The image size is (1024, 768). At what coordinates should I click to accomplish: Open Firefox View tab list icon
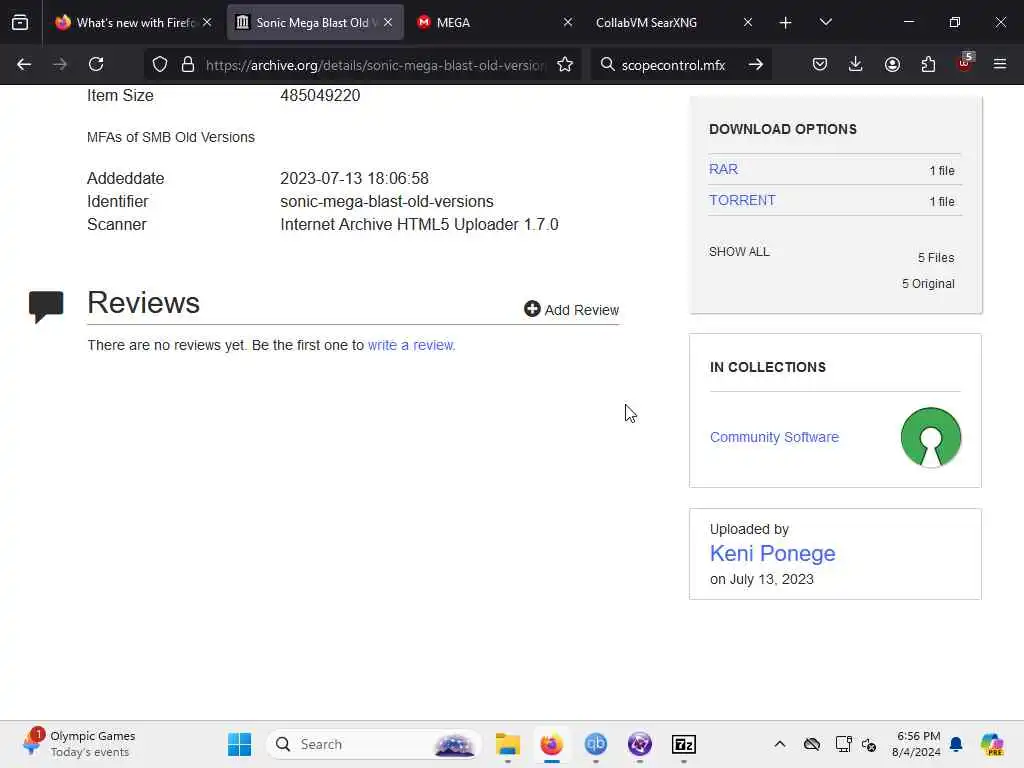pyautogui.click(x=20, y=22)
